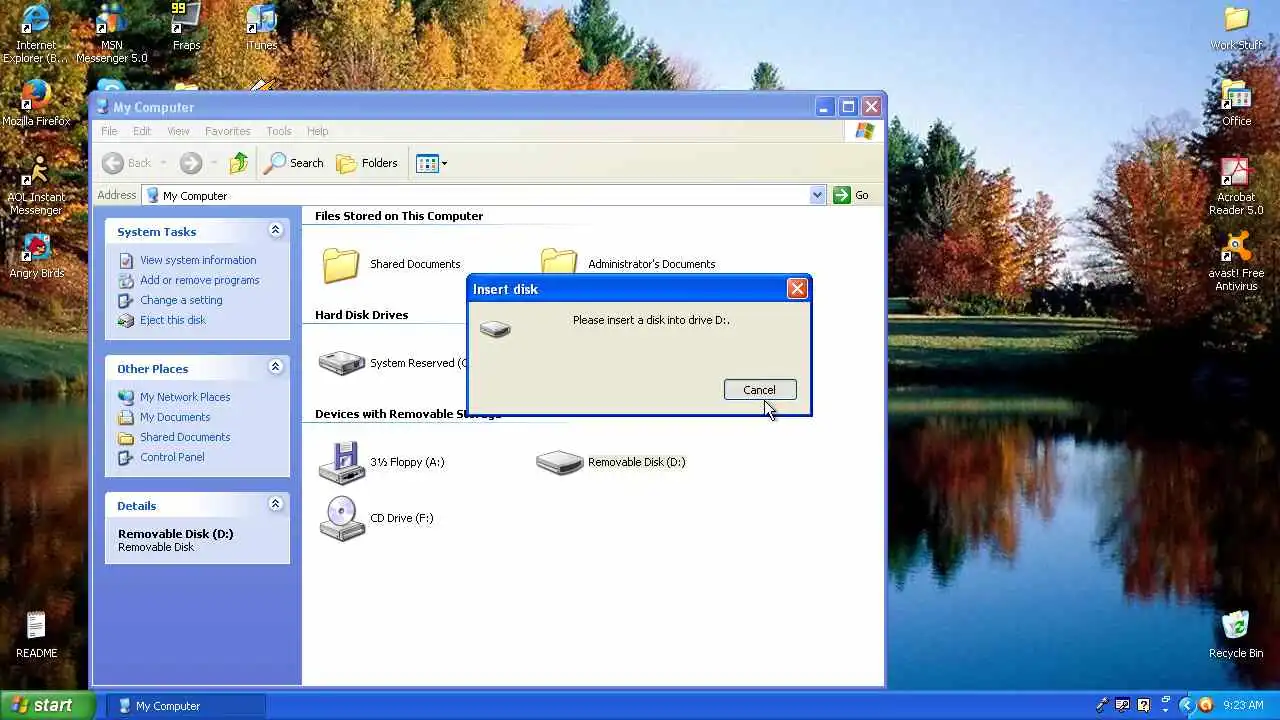The width and height of the screenshot is (1280, 720).
Task: Open the Help menu
Action: pos(317,131)
